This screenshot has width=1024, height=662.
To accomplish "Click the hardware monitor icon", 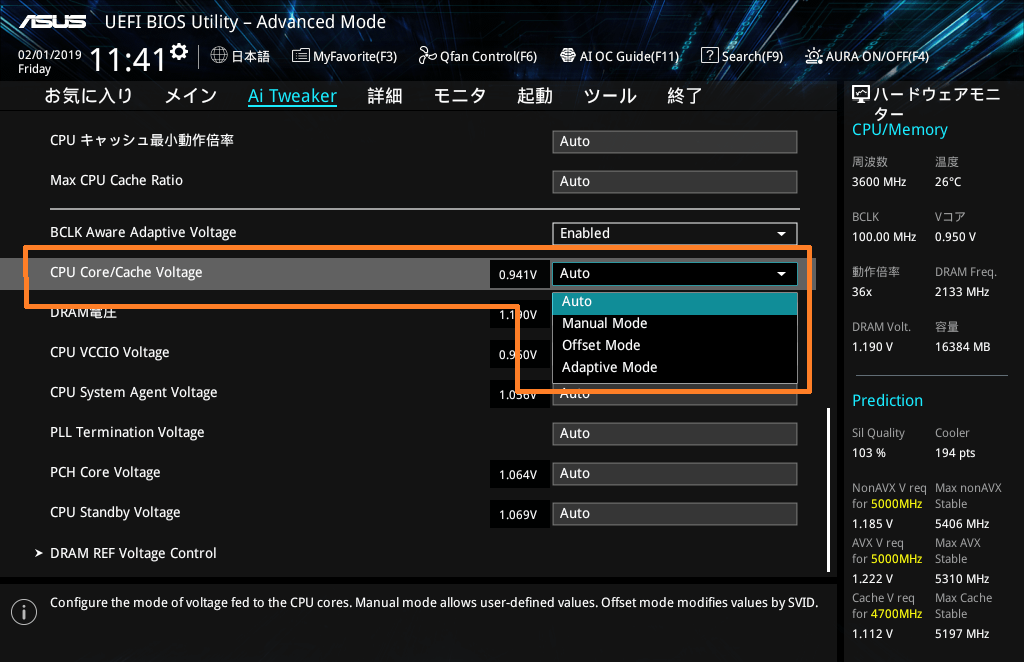I will tap(861, 95).
